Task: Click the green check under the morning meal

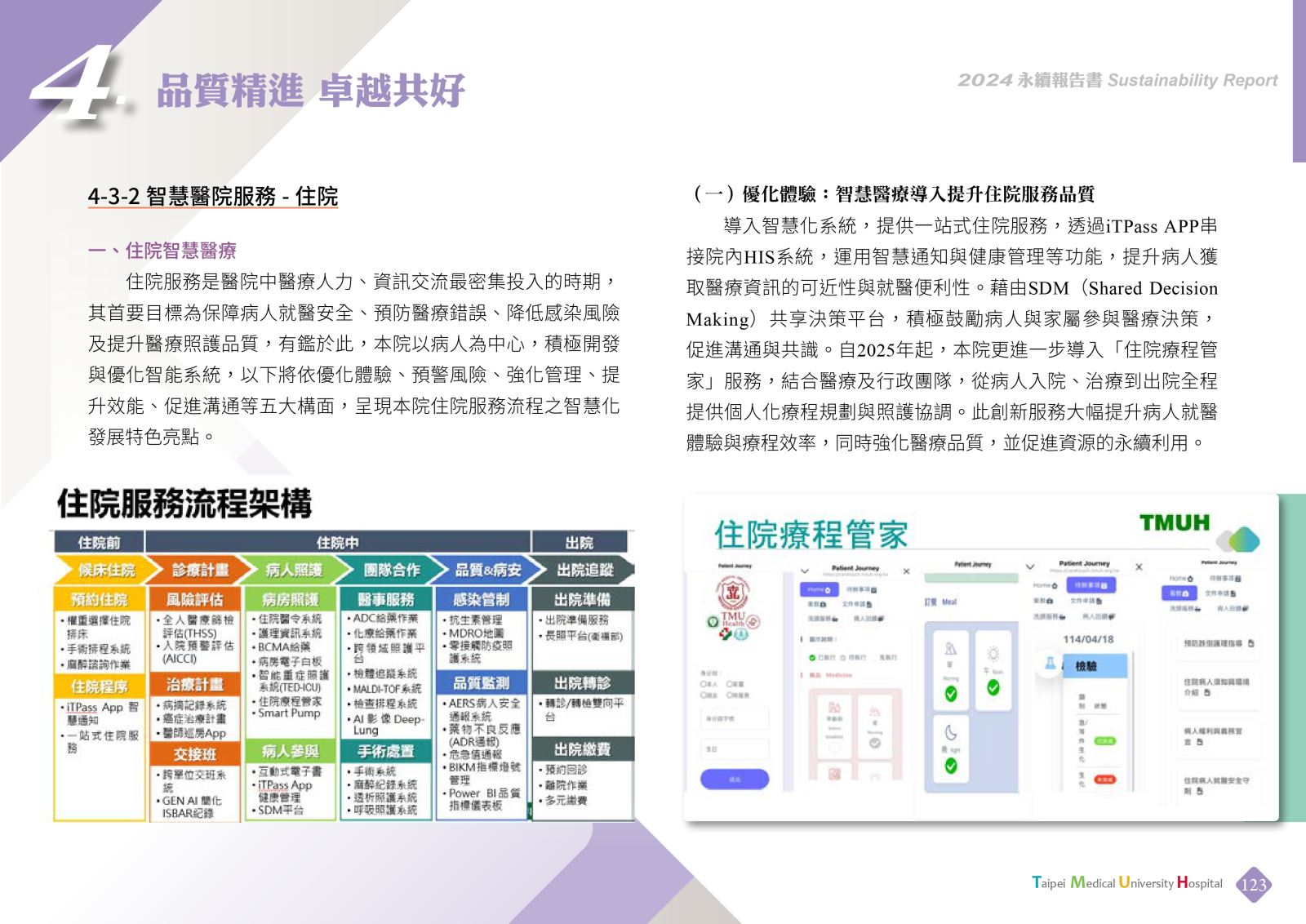Action: click(x=951, y=694)
